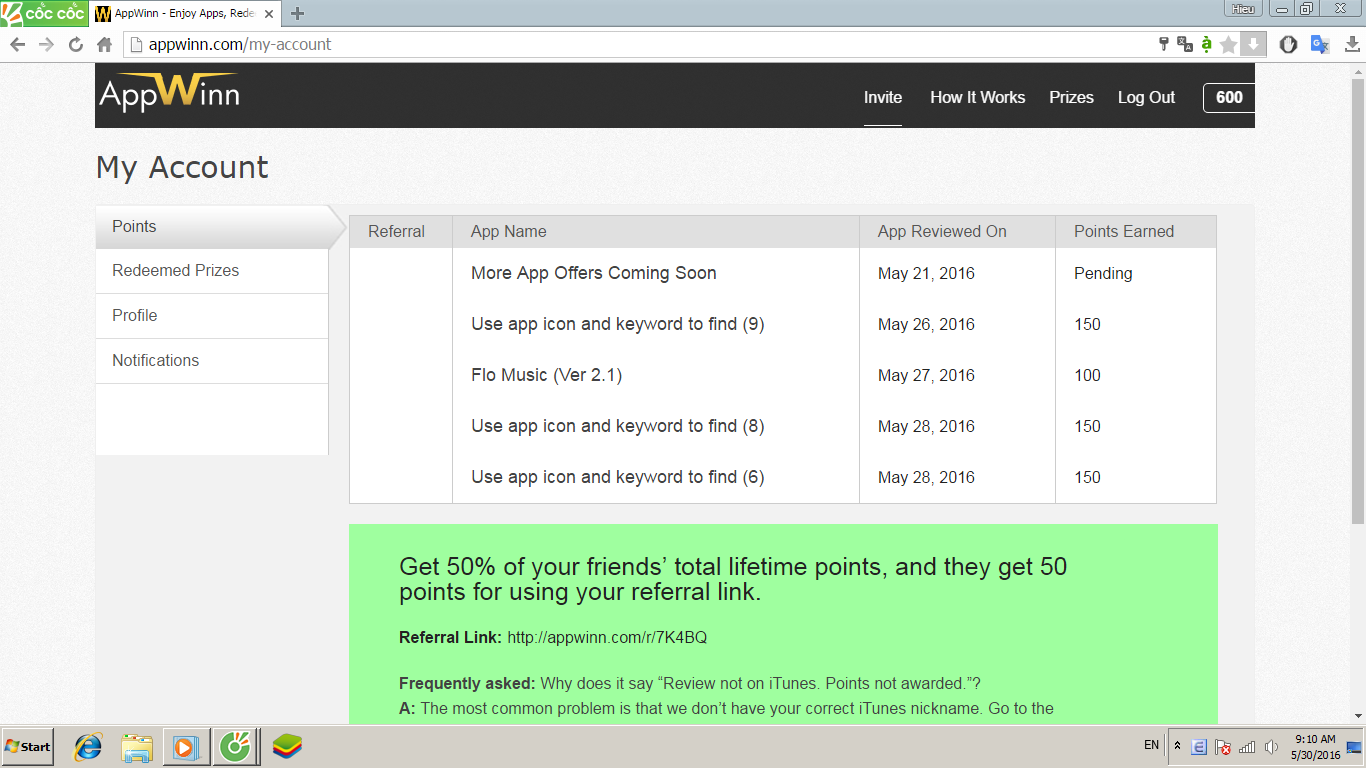Click the green Vietnamese typing icon
1366x768 pixels.
[x=1207, y=44]
